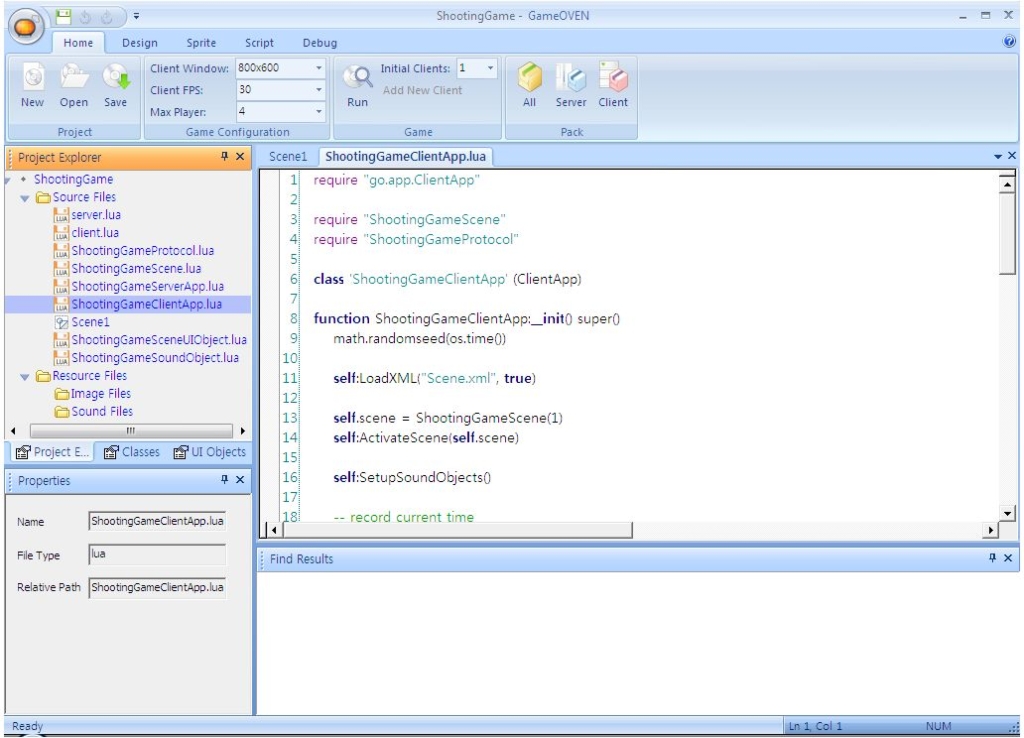Close the active editor document tab
This screenshot has width=1024, height=738.
[1012, 155]
